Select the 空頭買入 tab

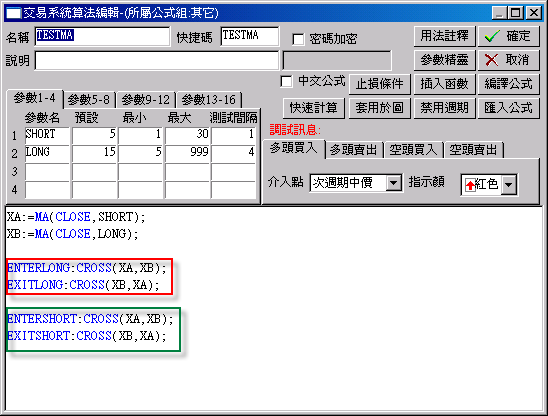(413, 150)
